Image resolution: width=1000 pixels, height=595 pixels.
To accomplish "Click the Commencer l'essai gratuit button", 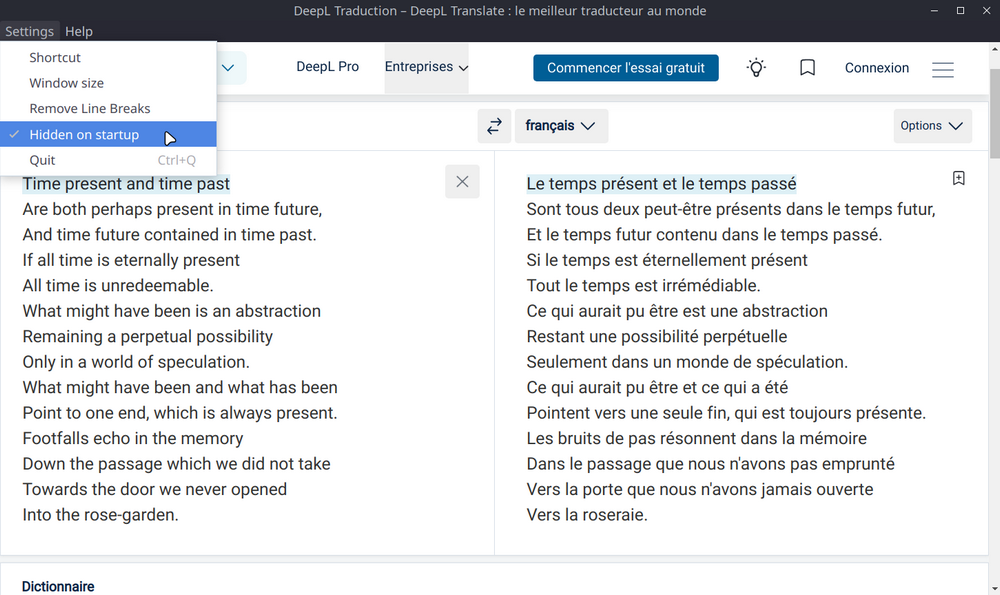I will pyautogui.click(x=626, y=68).
